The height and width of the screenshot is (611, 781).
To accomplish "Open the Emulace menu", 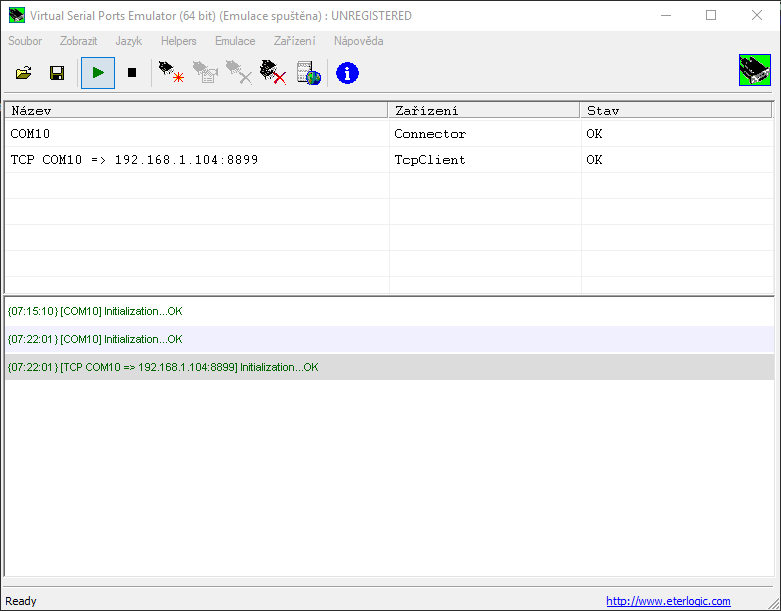I will [x=235, y=41].
